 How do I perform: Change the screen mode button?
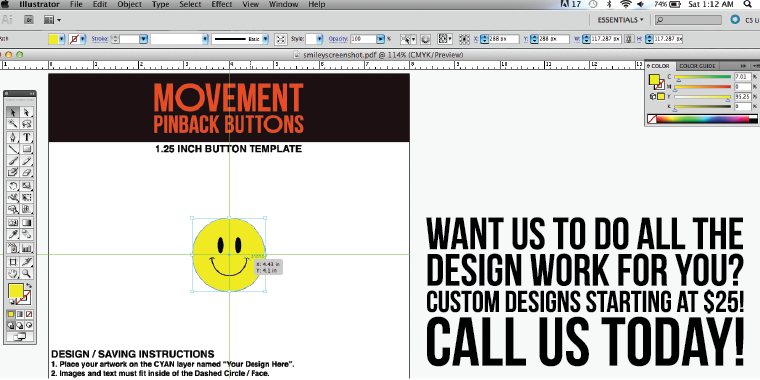tap(20, 337)
